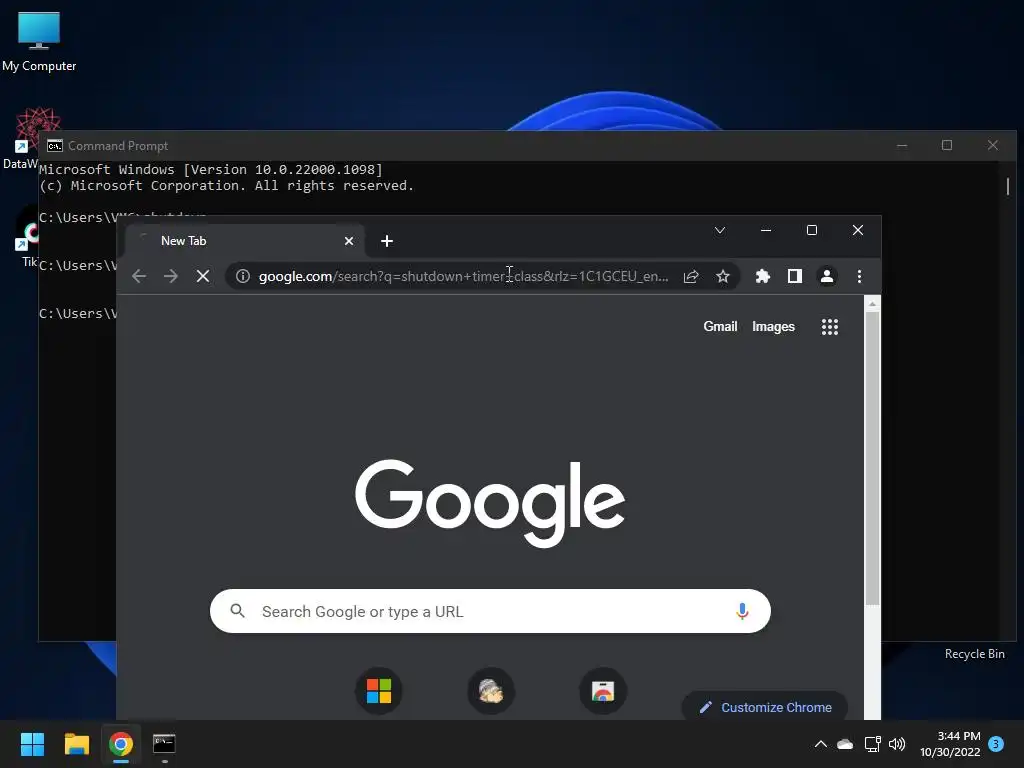Open the Windows Start menu
1024x768 pixels.
pos(32,744)
